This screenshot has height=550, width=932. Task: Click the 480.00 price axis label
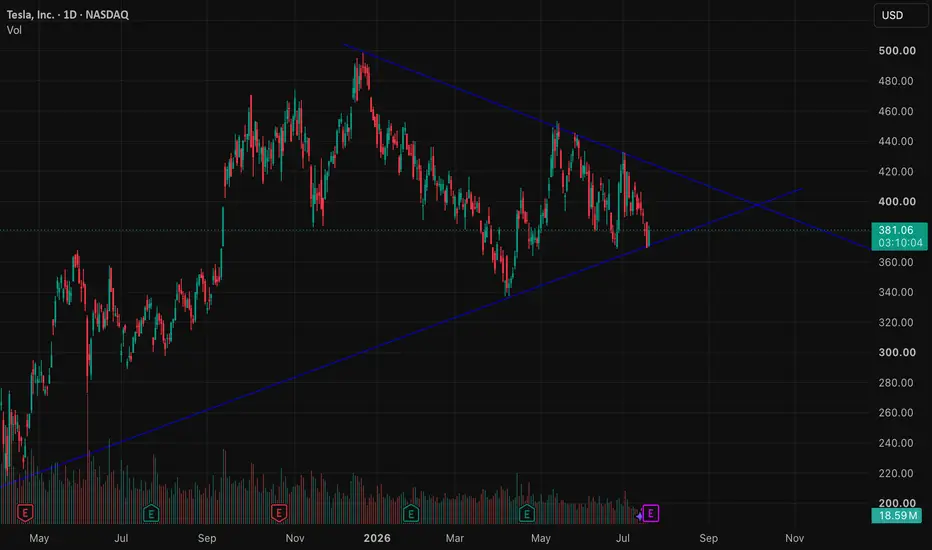pyautogui.click(x=896, y=81)
